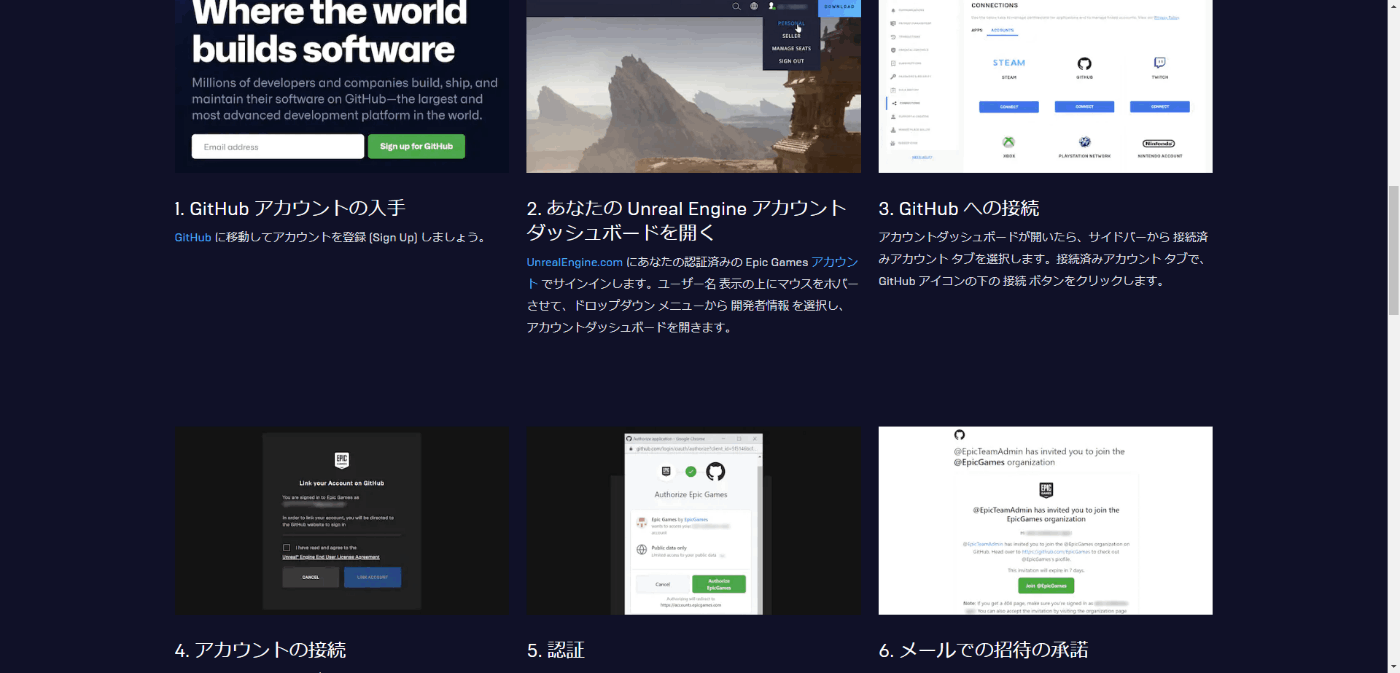Click the heading '4. アカウントの接続'
The height and width of the screenshot is (673, 1400).
pos(261,650)
